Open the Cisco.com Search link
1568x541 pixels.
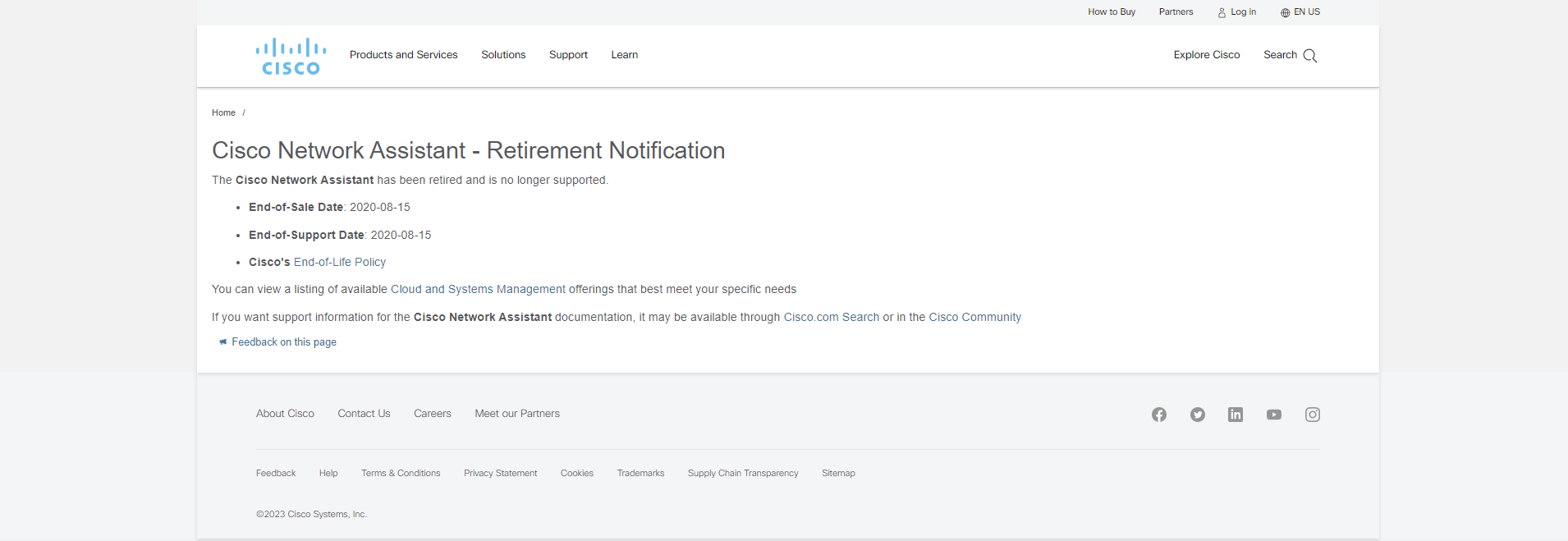tap(832, 317)
